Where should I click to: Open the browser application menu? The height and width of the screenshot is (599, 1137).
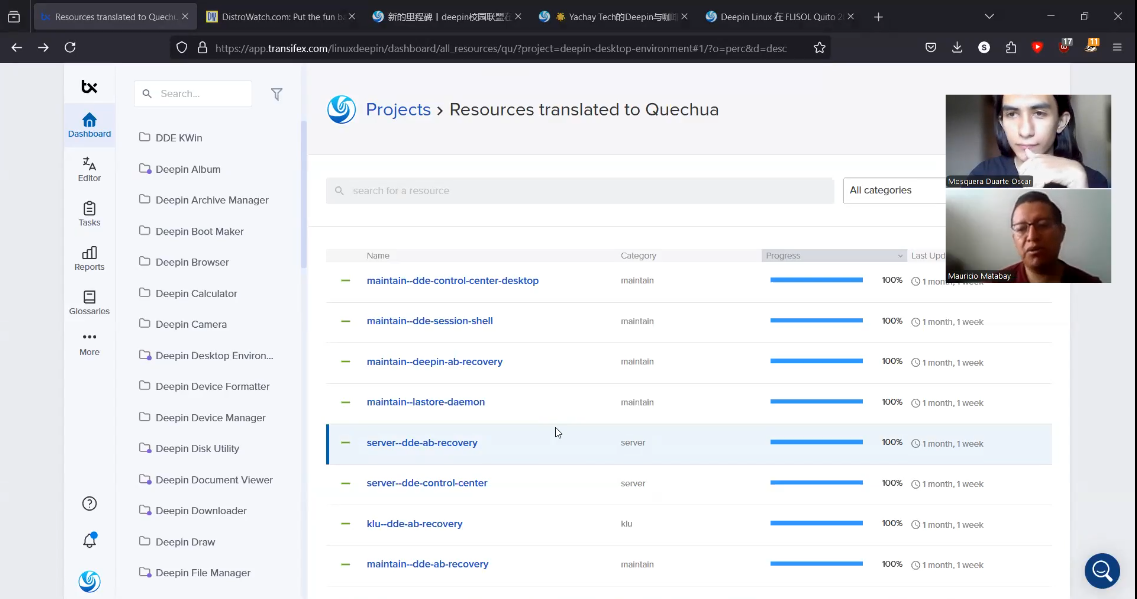pyautogui.click(x=1117, y=47)
